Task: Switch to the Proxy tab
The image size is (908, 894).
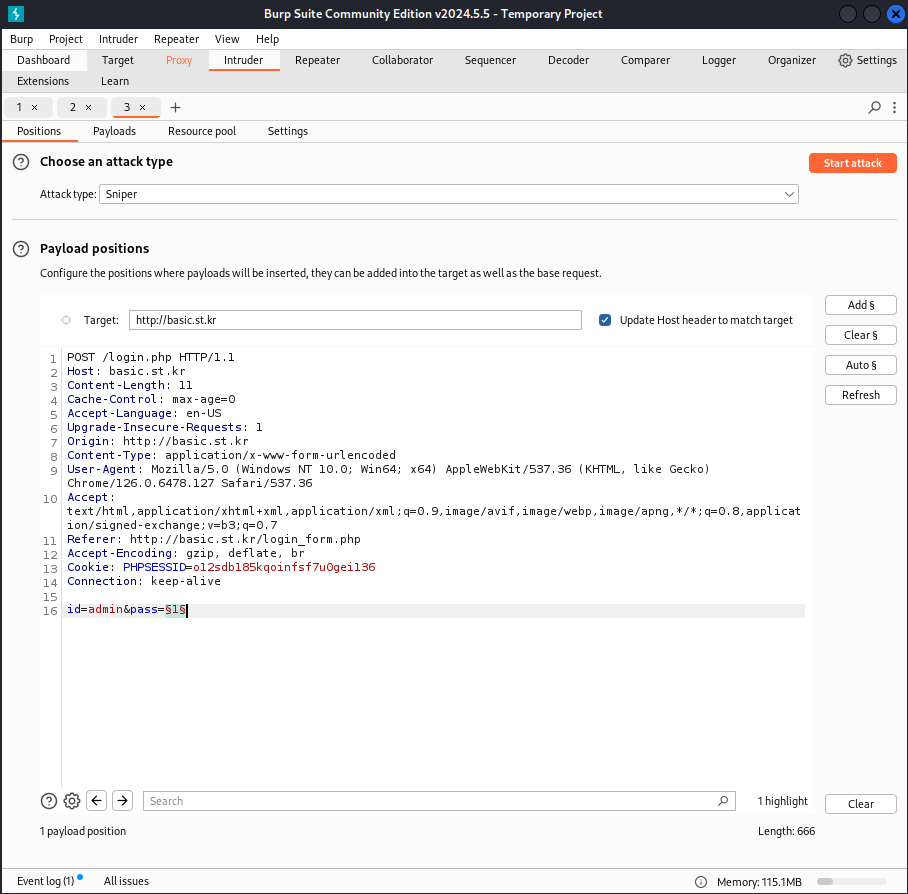Action: [x=179, y=60]
